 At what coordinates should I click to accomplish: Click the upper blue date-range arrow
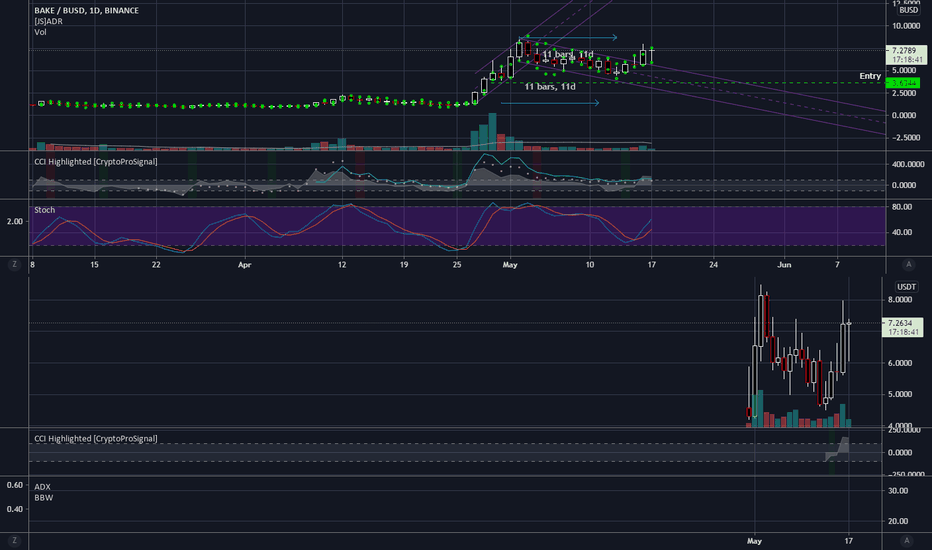(568, 37)
